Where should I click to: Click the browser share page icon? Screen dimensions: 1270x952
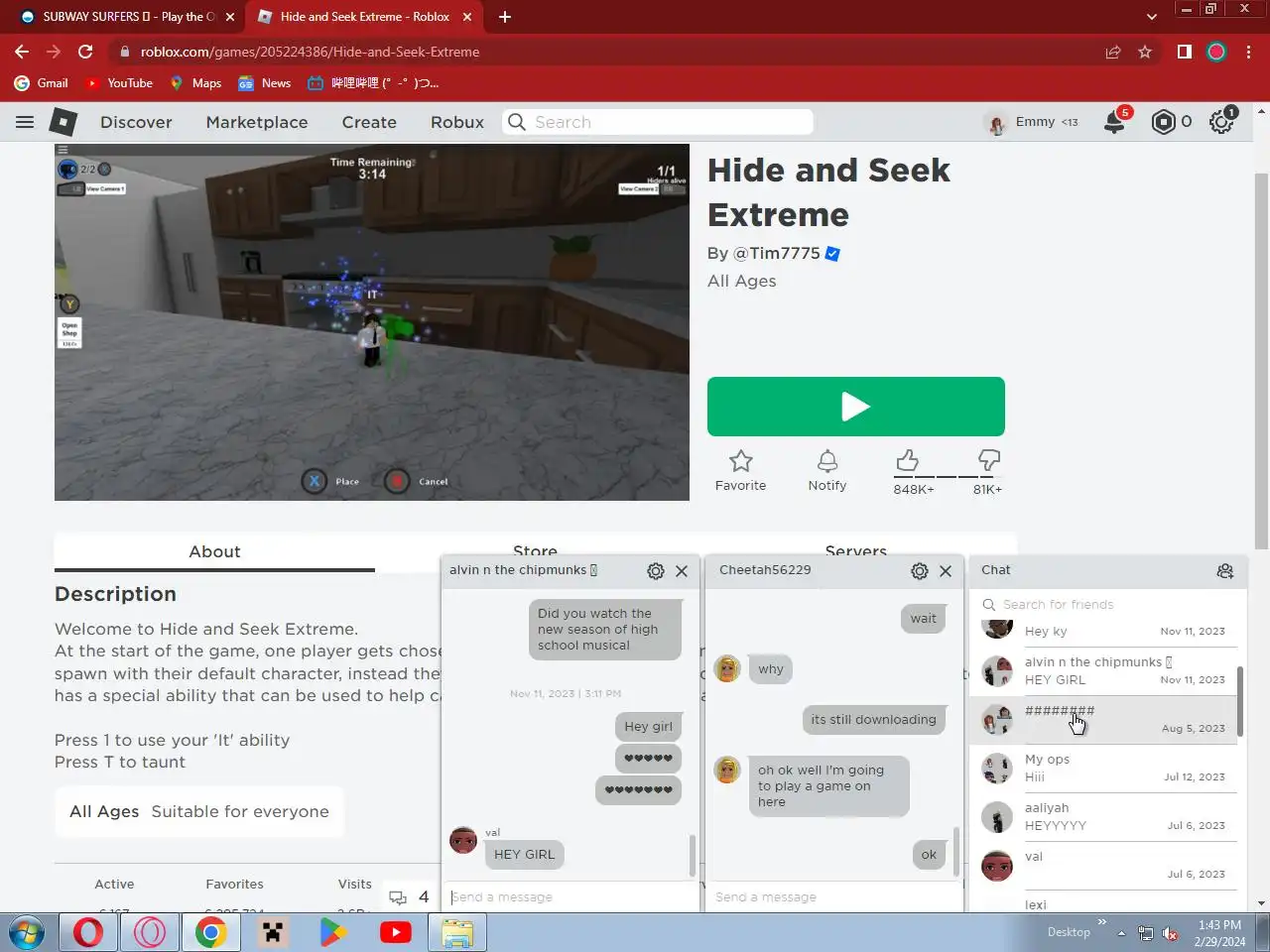[x=1113, y=52]
